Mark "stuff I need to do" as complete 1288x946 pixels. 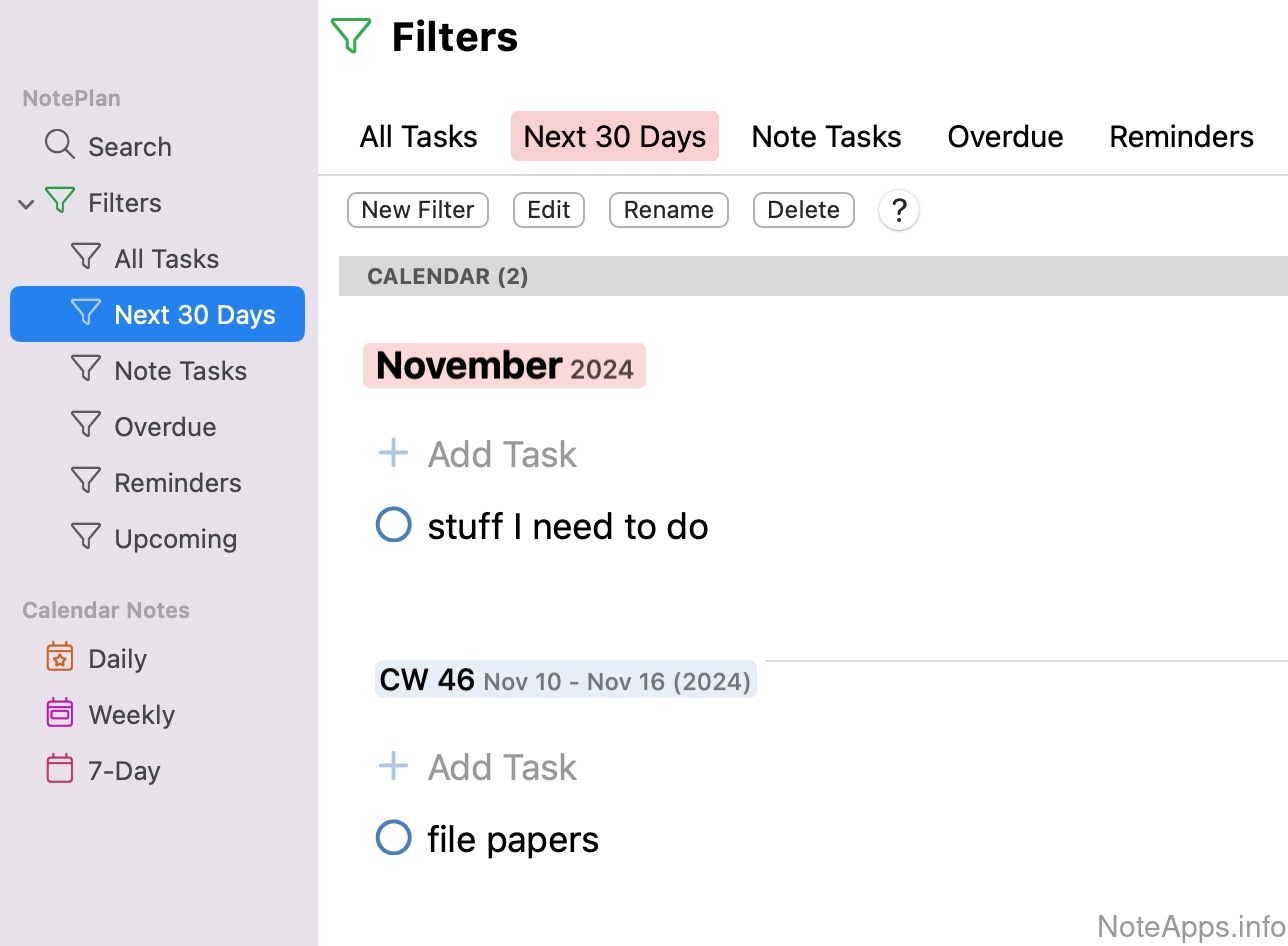point(393,525)
